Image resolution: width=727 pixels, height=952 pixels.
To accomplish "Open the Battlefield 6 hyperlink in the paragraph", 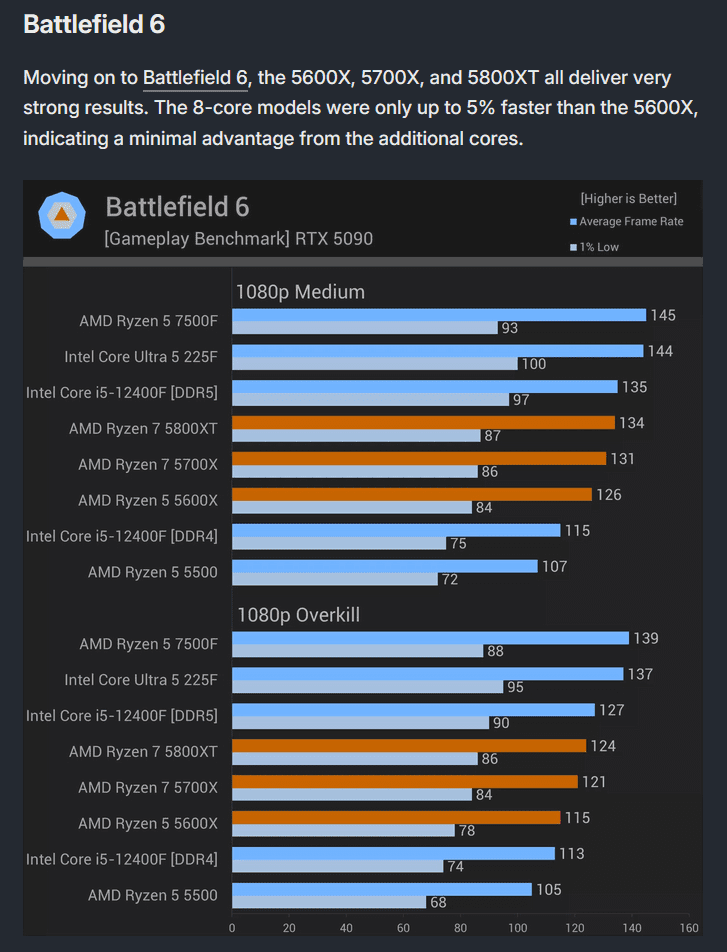I will point(194,78).
